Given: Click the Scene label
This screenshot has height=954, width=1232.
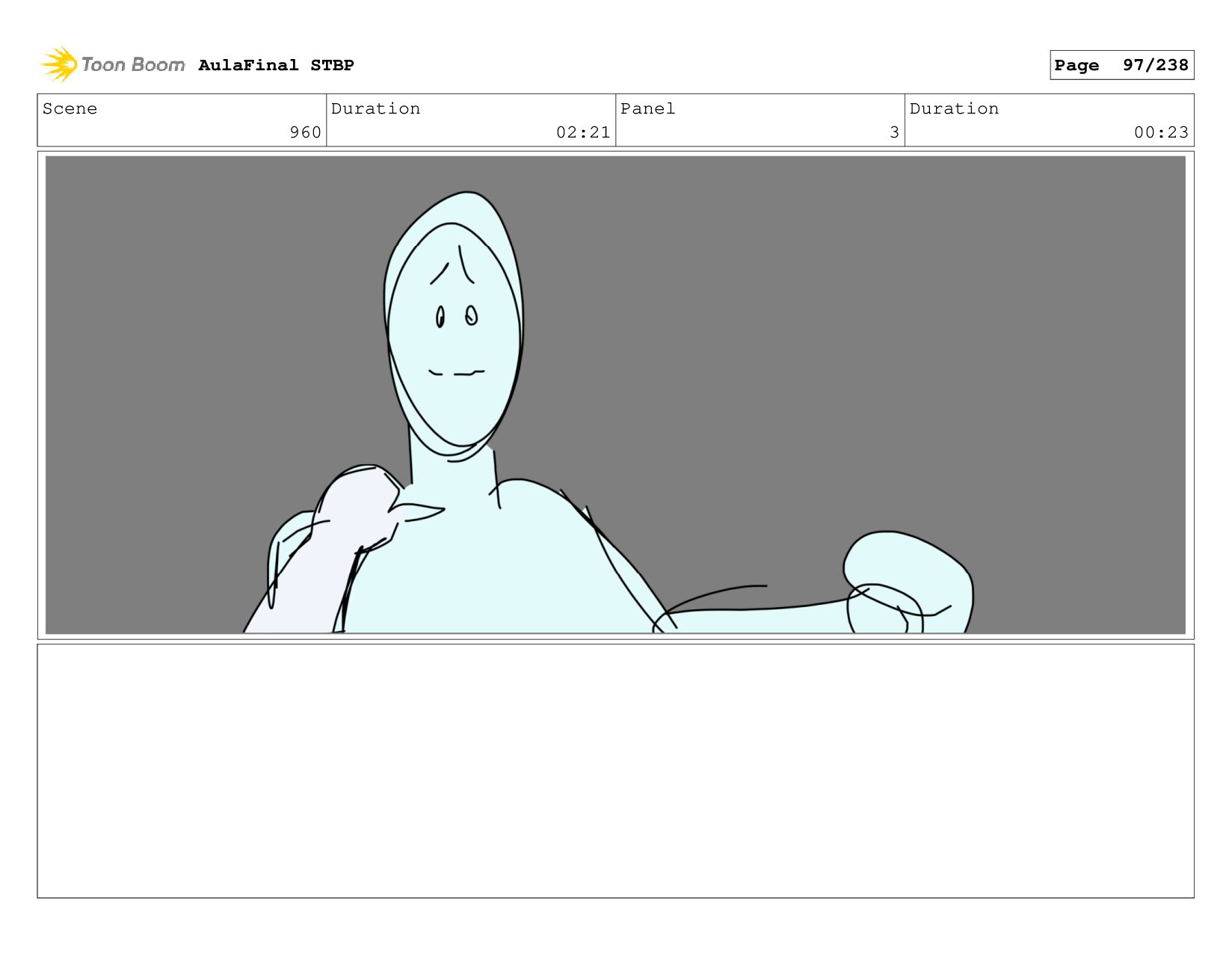Looking at the screenshot, I should (70, 108).
